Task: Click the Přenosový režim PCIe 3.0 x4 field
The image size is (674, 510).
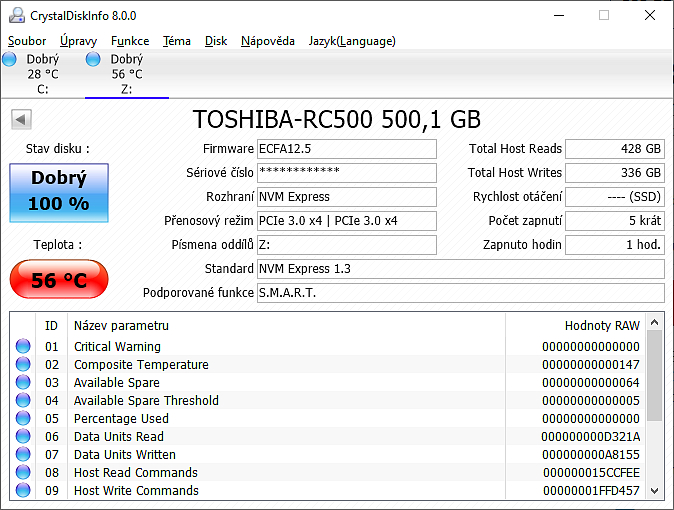Action: [347, 221]
